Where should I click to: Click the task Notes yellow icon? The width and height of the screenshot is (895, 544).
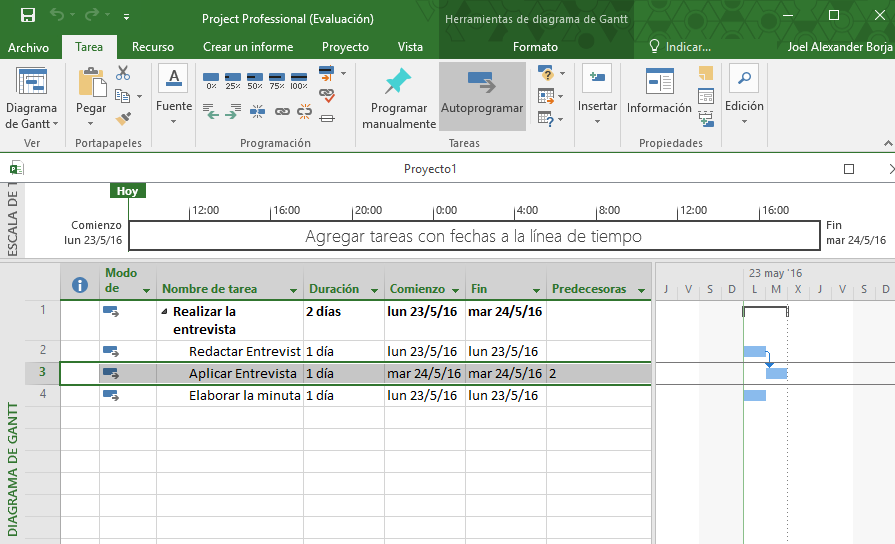click(706, 73)
